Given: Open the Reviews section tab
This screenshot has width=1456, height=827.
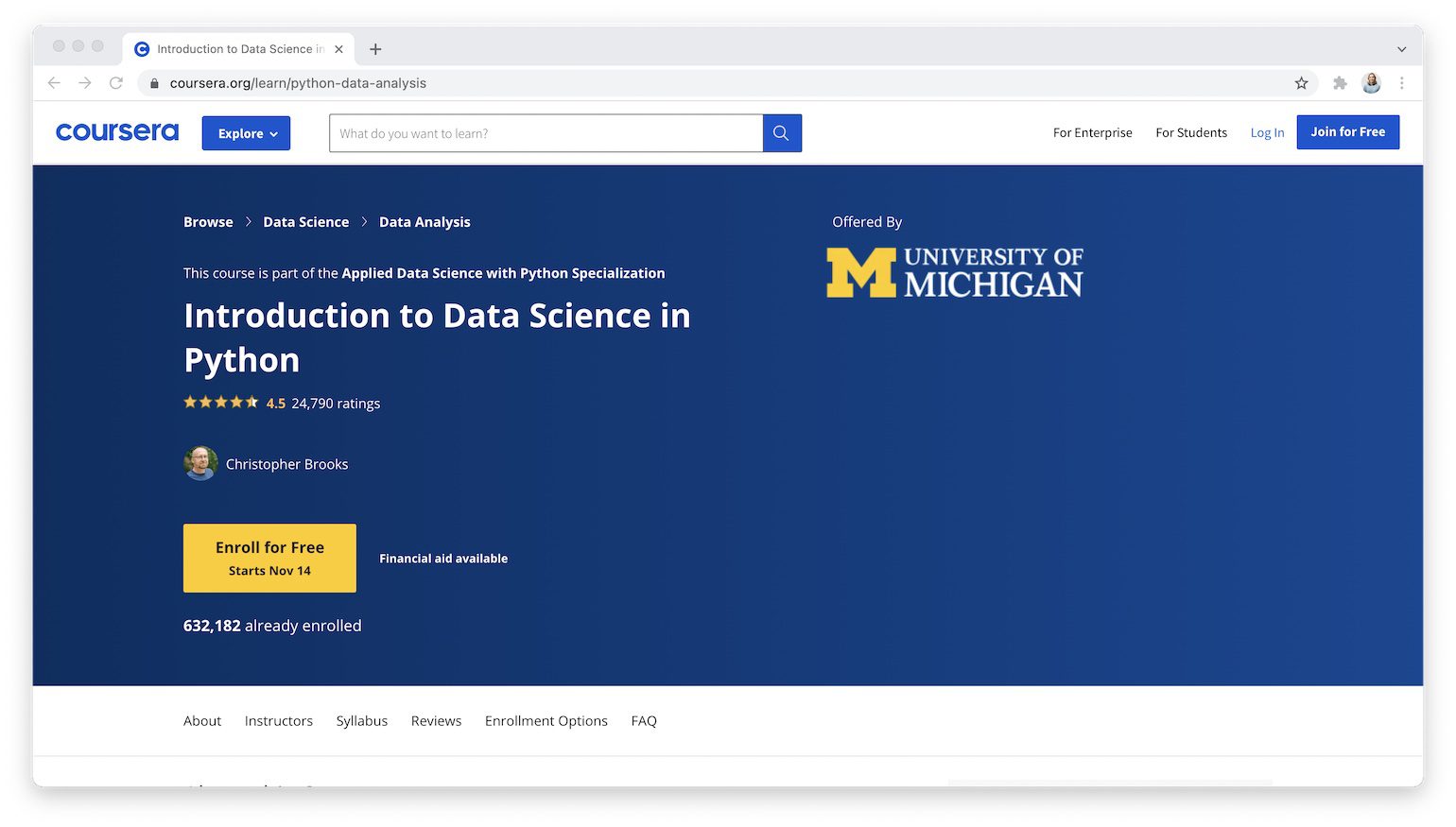Looking at the screenshot, I should [436, 720].
